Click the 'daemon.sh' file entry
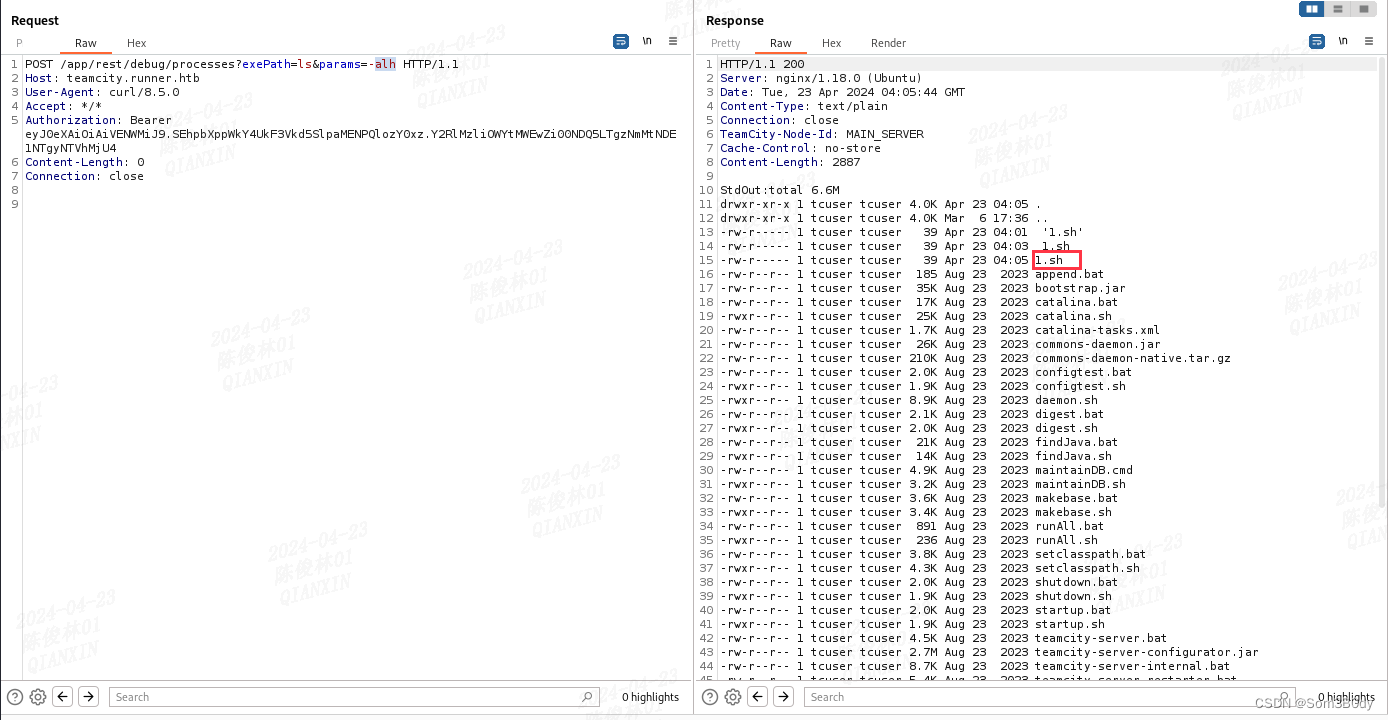Screen dimensions: 1388x720 (x=1066, y=400)
